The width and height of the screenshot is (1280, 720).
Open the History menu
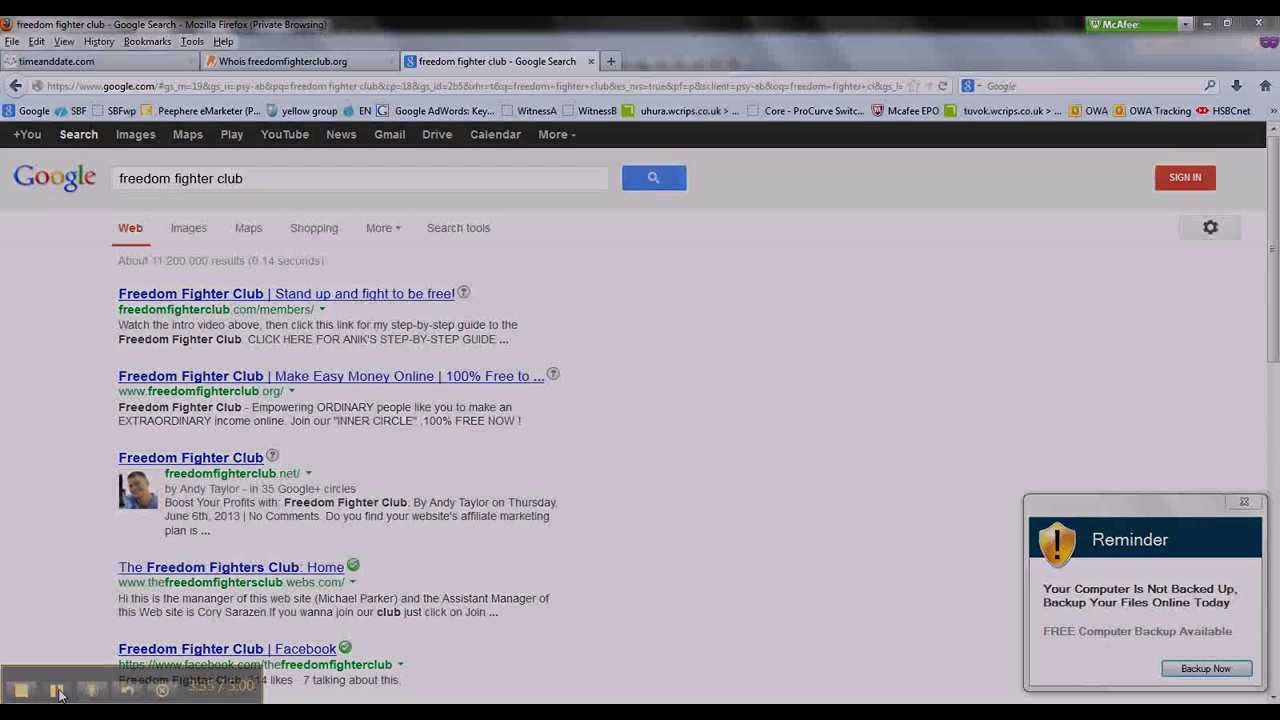99,42
